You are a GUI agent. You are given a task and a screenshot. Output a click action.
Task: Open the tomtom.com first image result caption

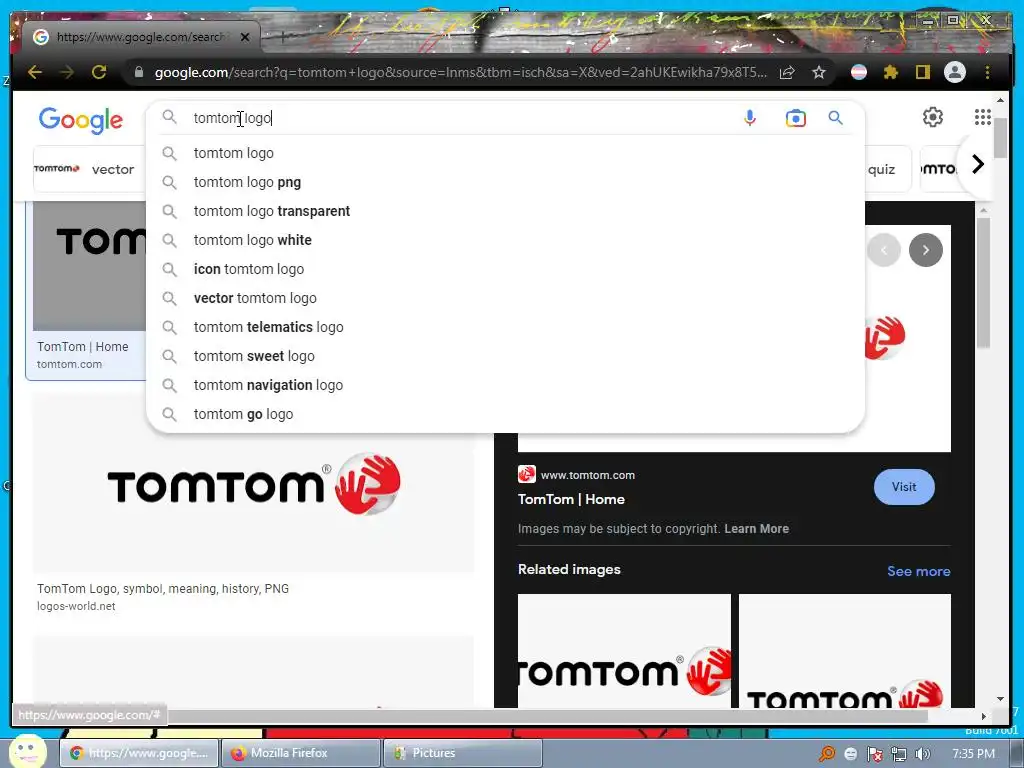(x=83, y=347)
